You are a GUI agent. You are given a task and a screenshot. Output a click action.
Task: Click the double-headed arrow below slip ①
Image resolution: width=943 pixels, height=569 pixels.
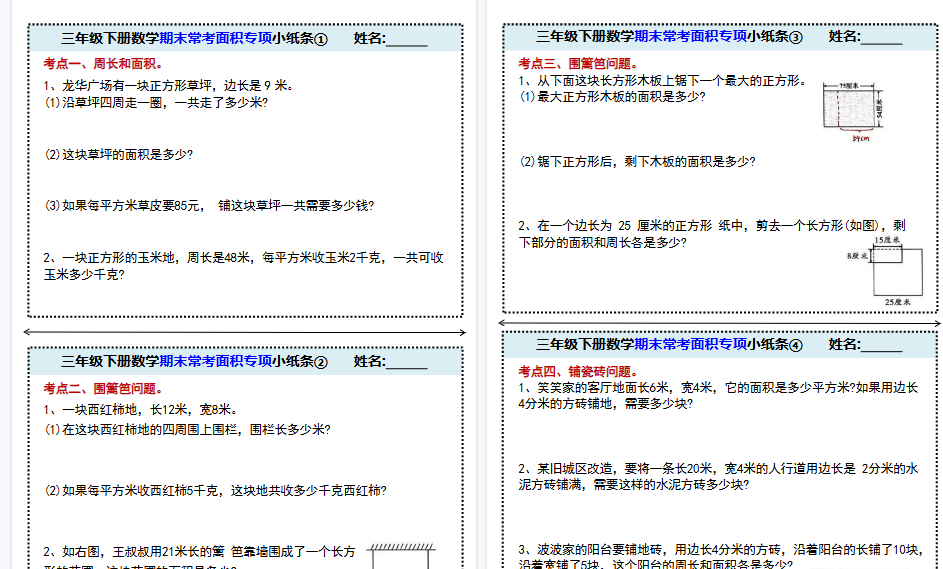[x=245, y=332]
